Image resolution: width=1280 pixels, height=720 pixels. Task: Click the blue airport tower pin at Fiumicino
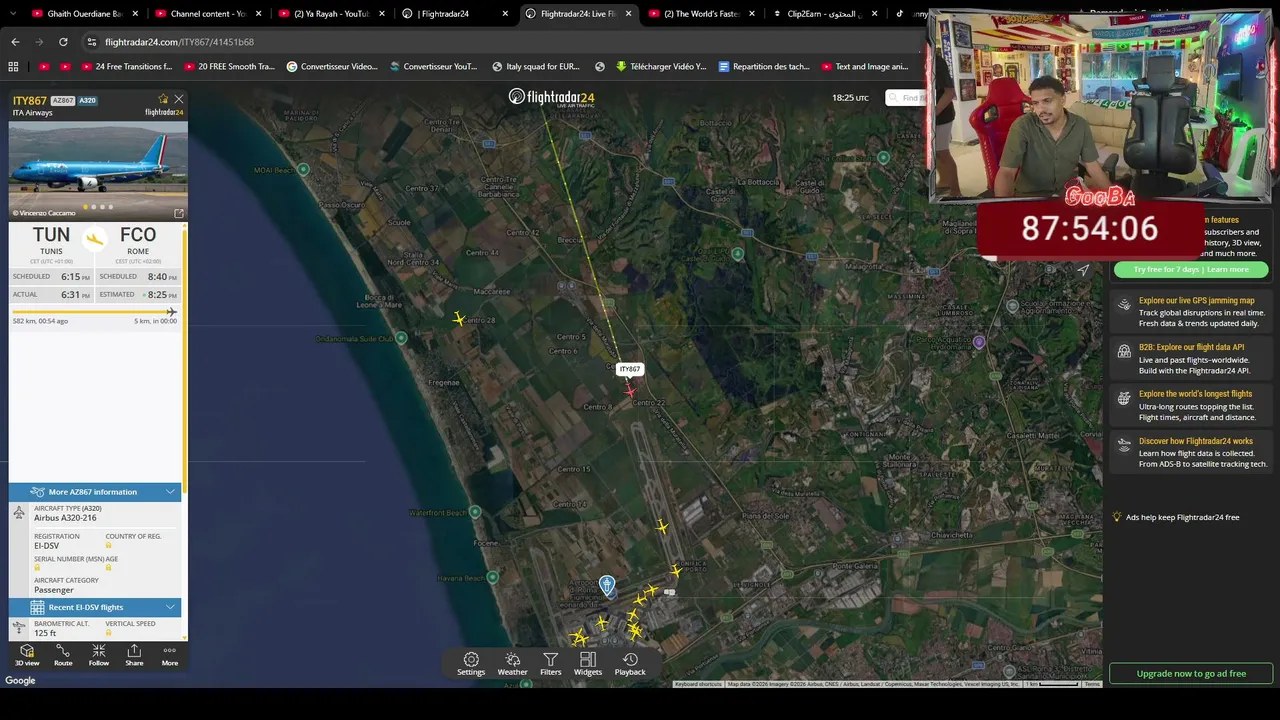click(x=607, y=585)
